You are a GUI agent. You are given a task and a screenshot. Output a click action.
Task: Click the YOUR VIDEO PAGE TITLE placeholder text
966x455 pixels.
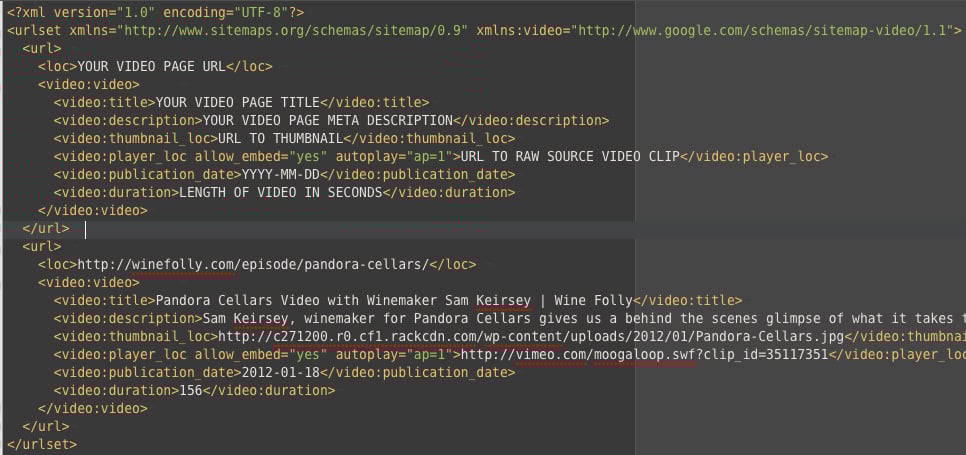[x=238, y=102]
